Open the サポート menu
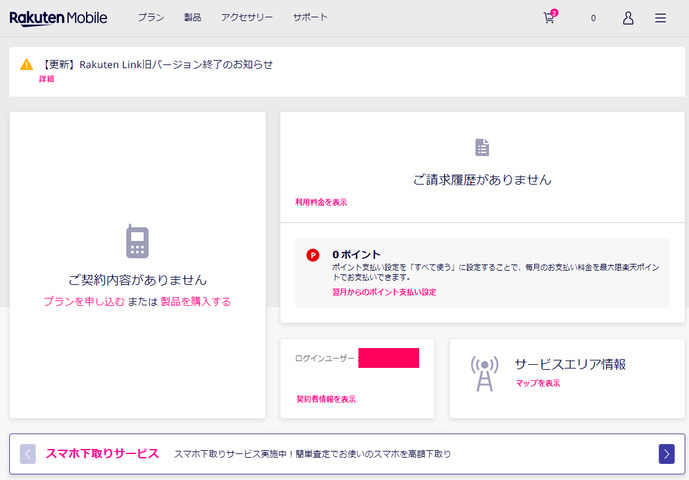This screenshot has height=480, width=689. (x=310, y=18)
